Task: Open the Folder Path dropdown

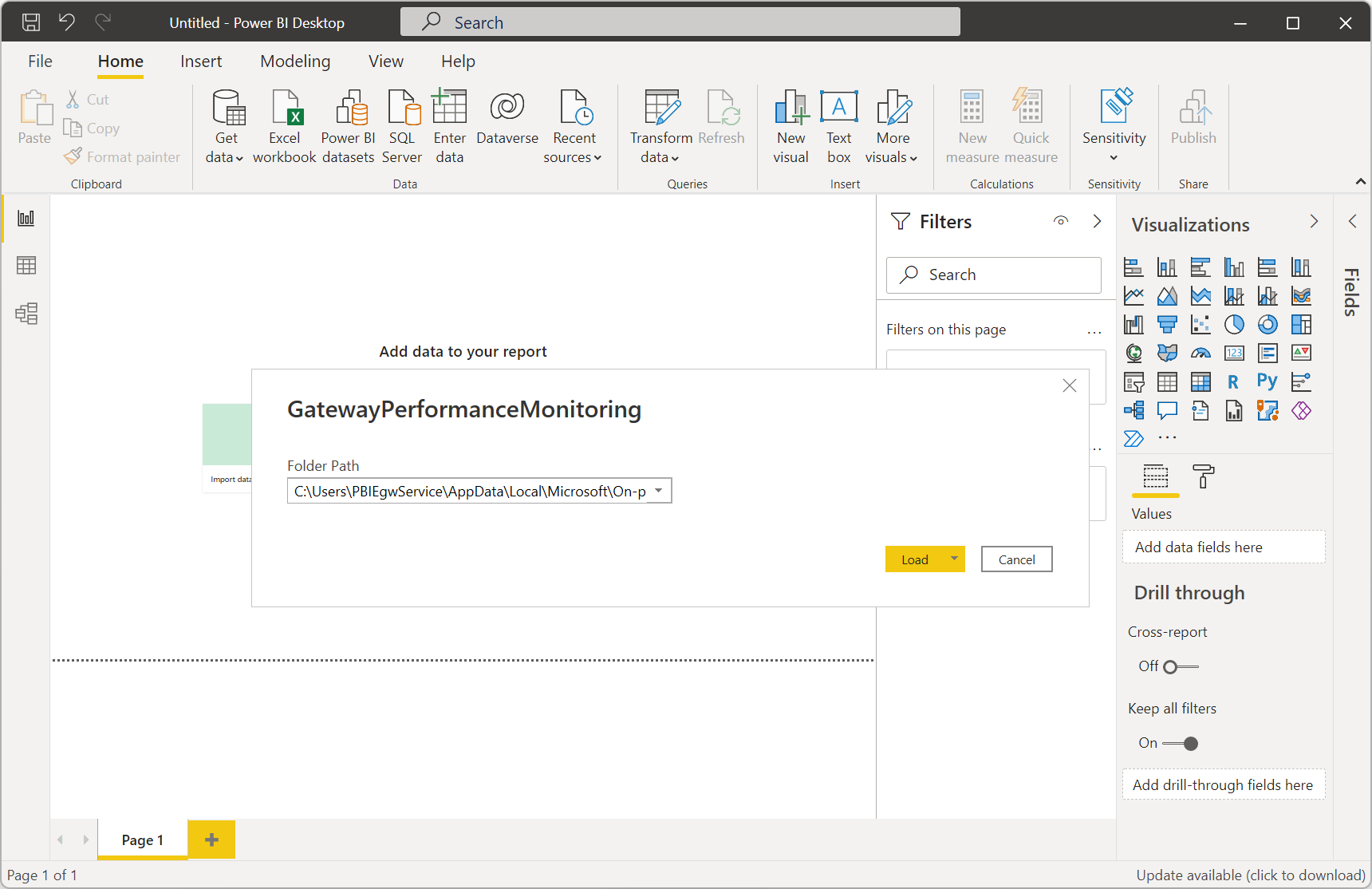Action: [x=657, y=490]
